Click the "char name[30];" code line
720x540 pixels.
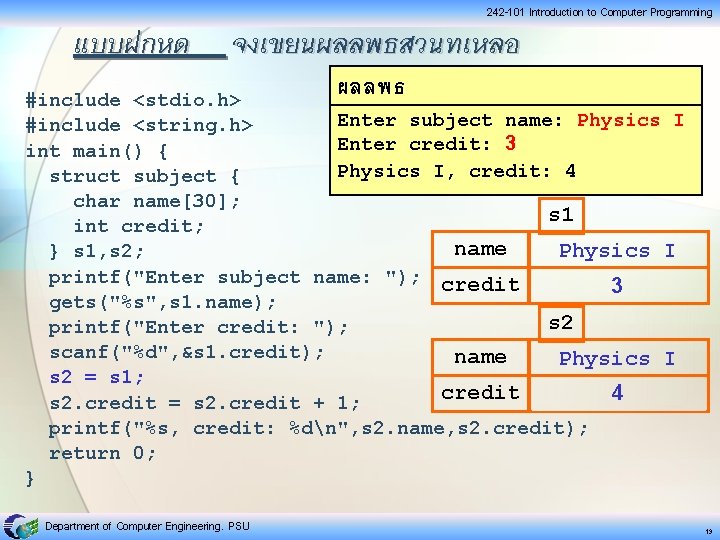point(157,201)
